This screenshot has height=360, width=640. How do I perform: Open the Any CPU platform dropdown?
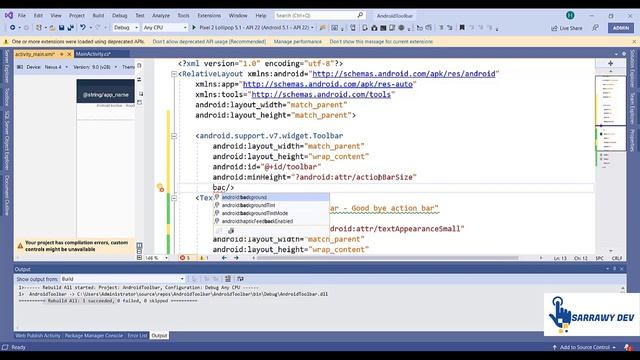[x=164, y=28]
